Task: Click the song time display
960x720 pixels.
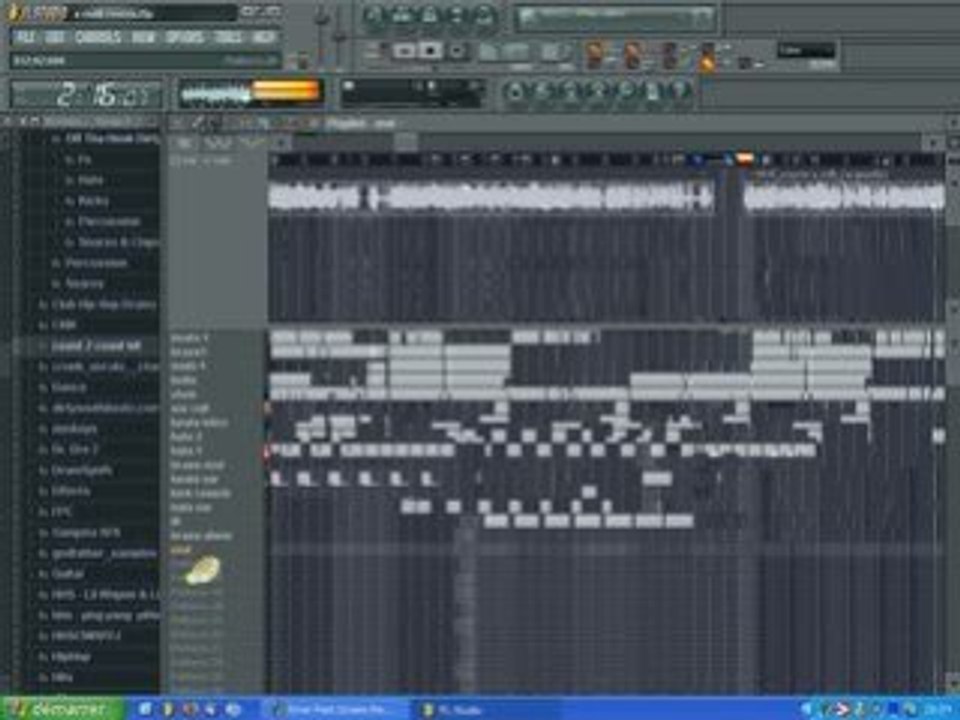Action: (88, 94)
